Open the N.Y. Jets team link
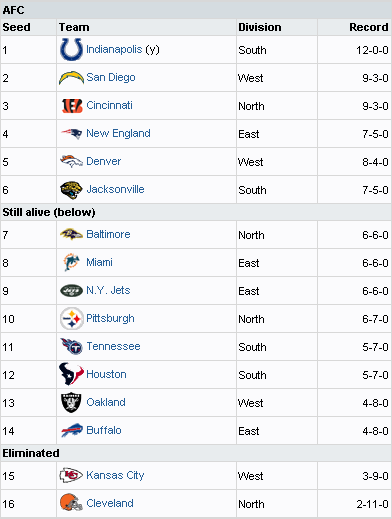Viewport: 392px width, 519px height. (108, 290)
